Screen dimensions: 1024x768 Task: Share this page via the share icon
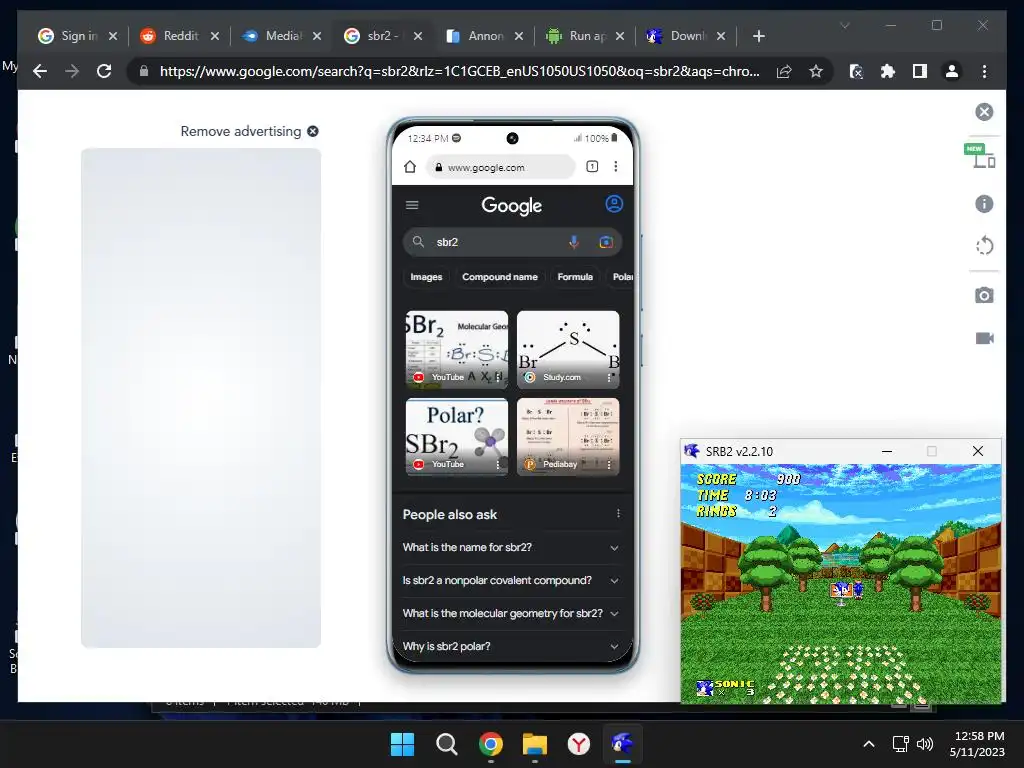[x=784, y=71]
